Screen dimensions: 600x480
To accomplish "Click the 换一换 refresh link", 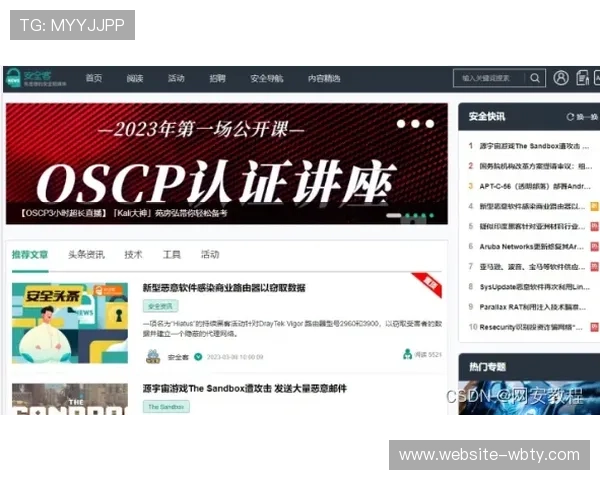I will point(587,117).
